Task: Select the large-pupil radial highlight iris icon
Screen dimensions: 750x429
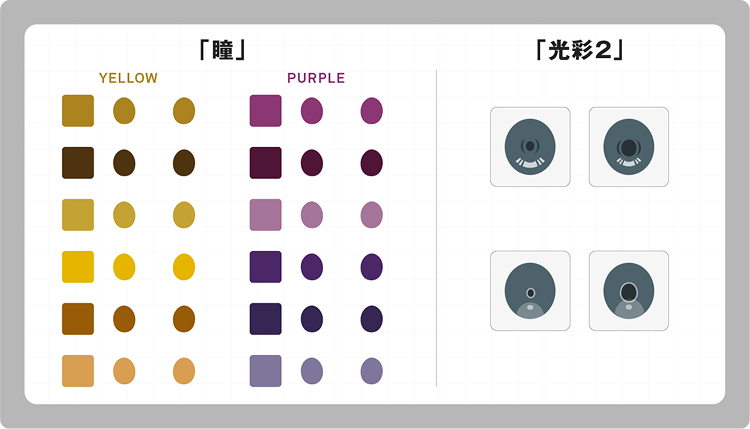Action: 629,147
